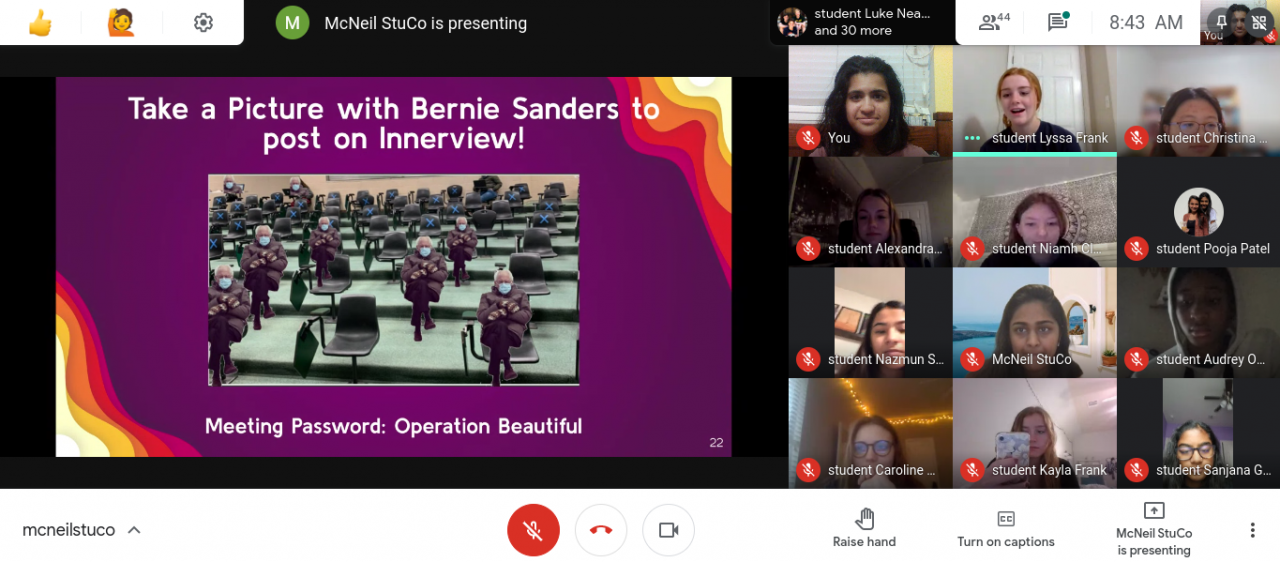Click muted mic icon beside student Niamh
Image resolution: width=1280 pixels, height=562 pixels.
[971, 249]
